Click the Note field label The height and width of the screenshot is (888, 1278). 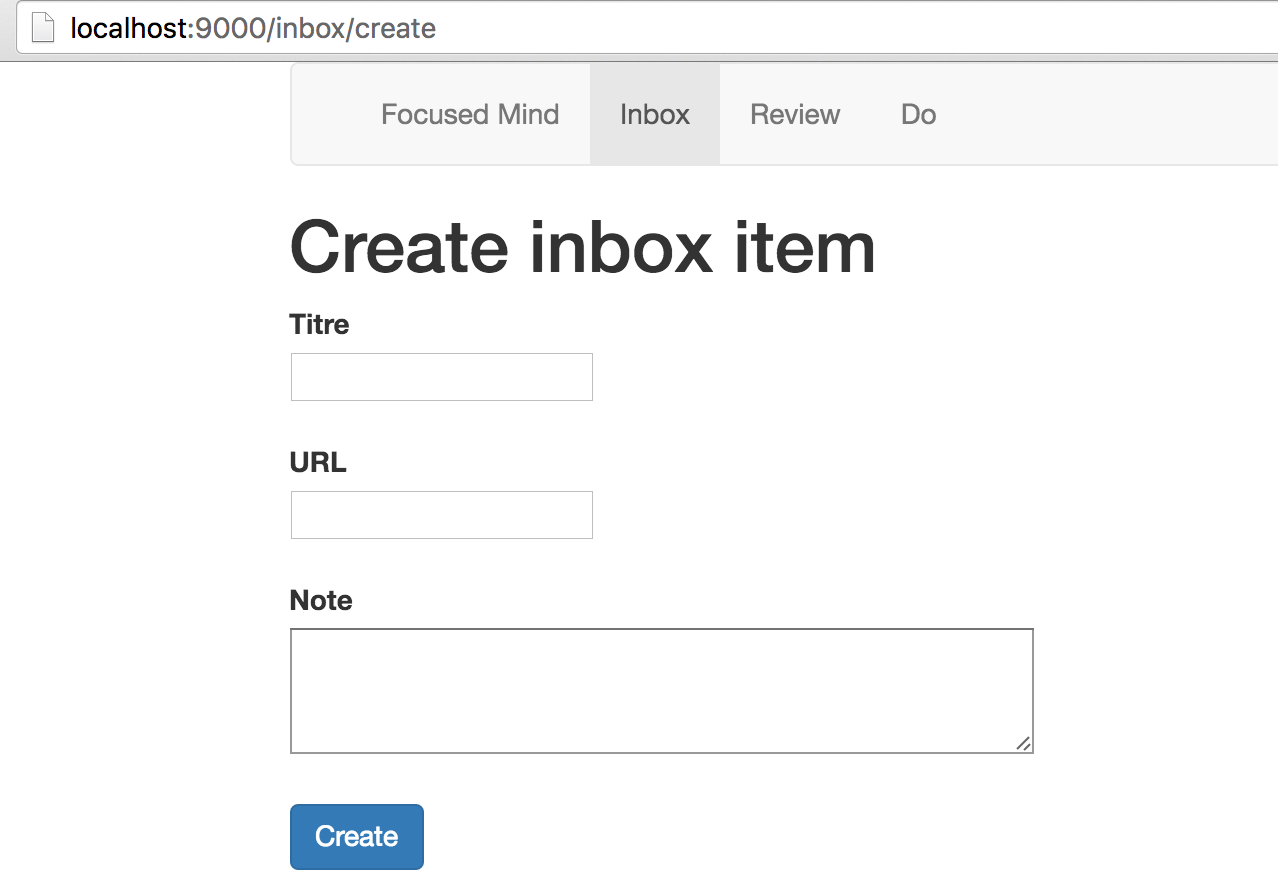(x=321, y=601)
